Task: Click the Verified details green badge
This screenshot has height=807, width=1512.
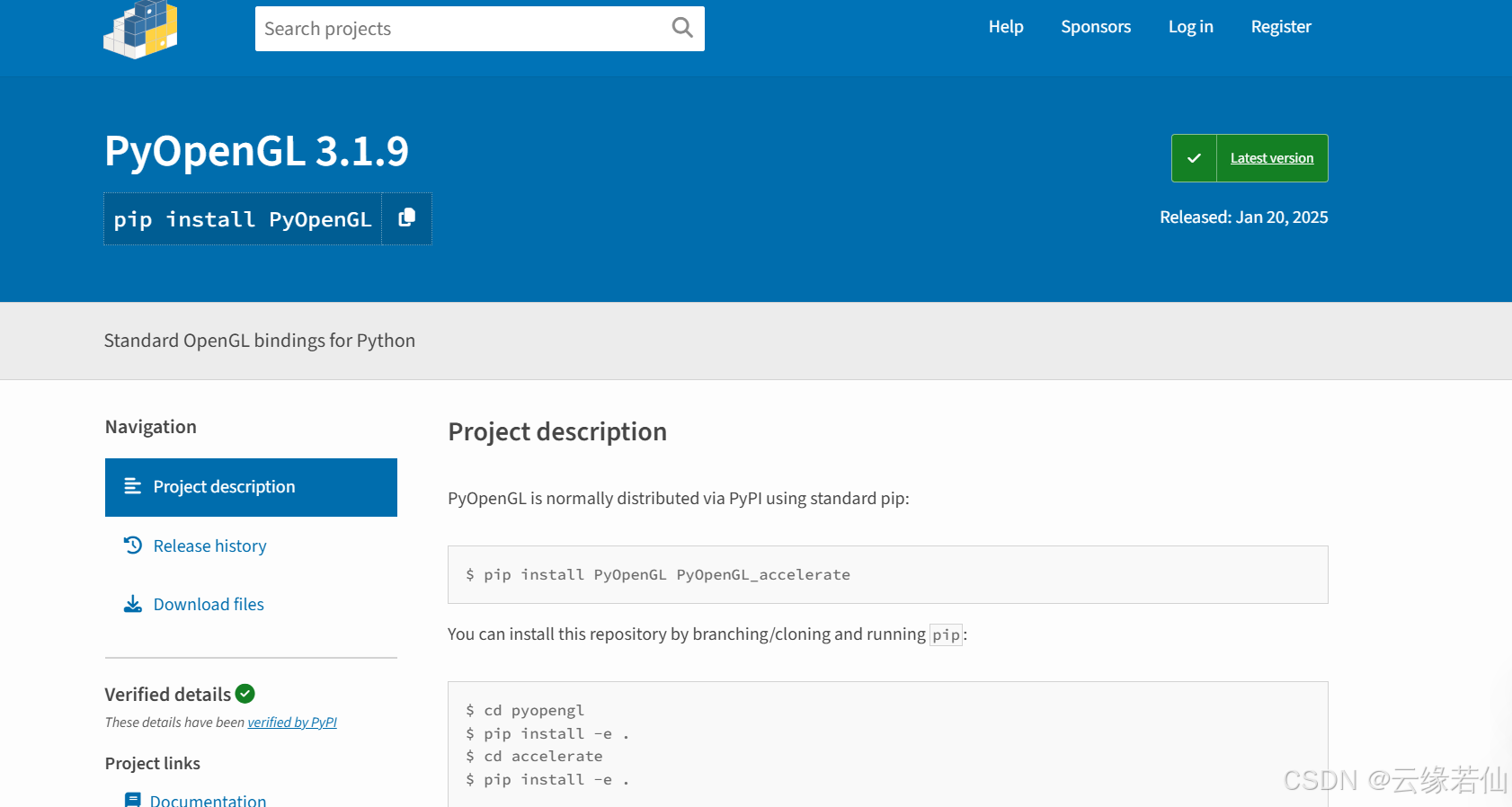Action: [x=245, y=694]
